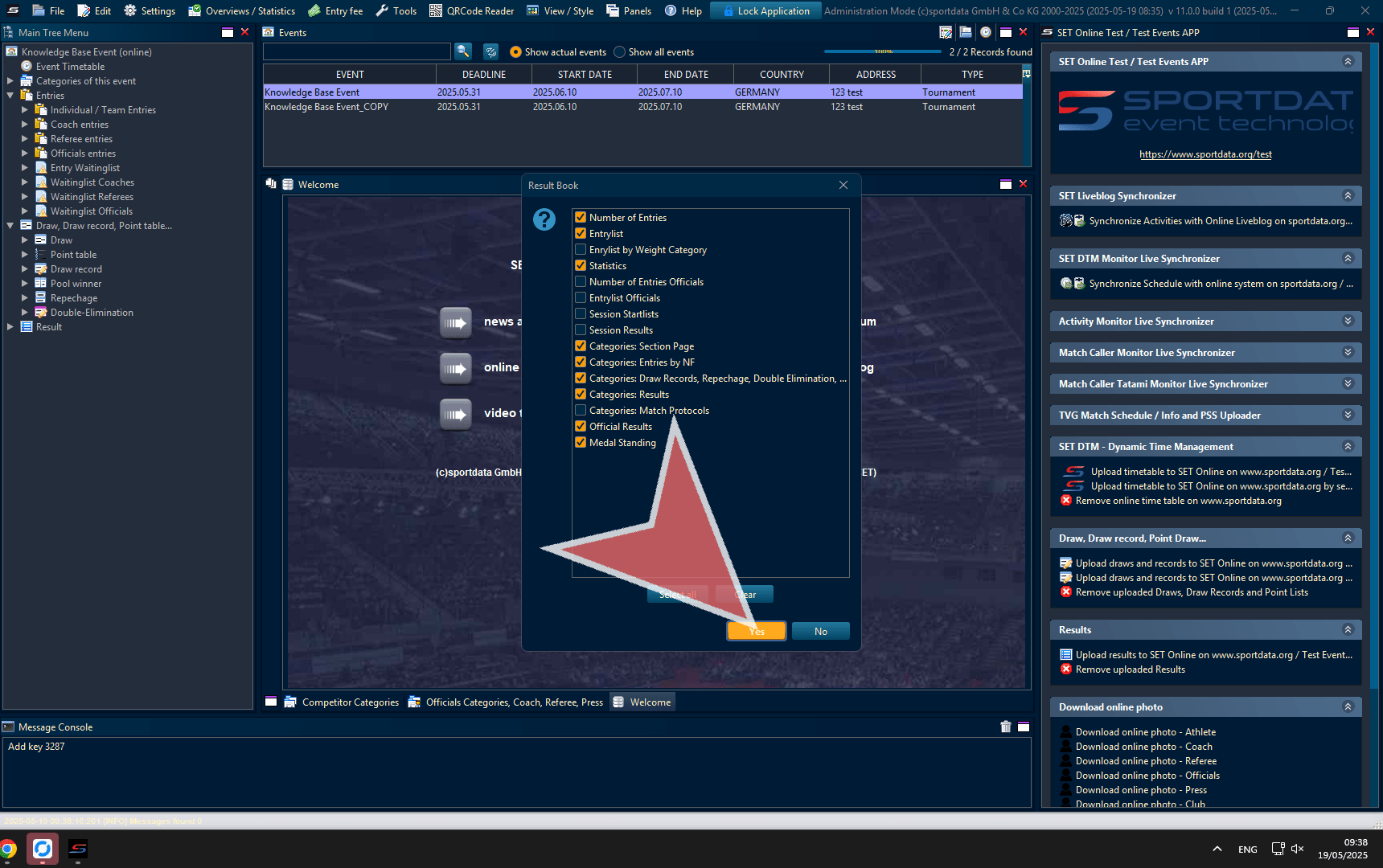The width and height of the screenshot is (1383, 868).
Task: Expand the Activity Monitor Live Synchronizer section
Action: (x=1348, y=321)
